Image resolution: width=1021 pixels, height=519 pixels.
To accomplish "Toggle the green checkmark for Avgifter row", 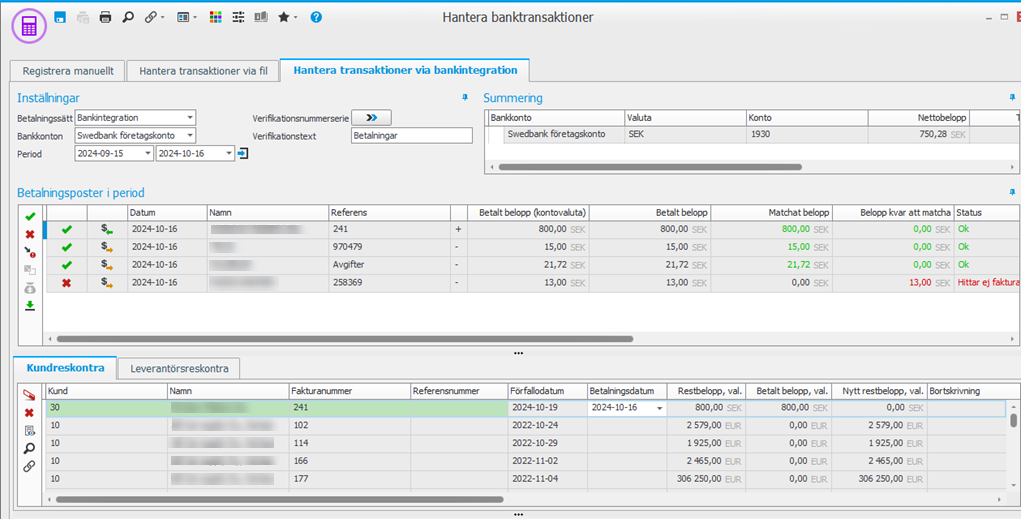I will [x=66, y=265].
